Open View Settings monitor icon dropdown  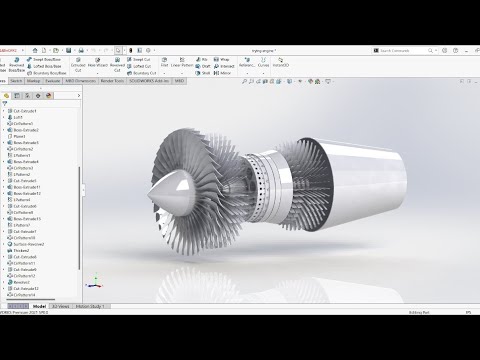pyautogui.click(x=328, y=81)
